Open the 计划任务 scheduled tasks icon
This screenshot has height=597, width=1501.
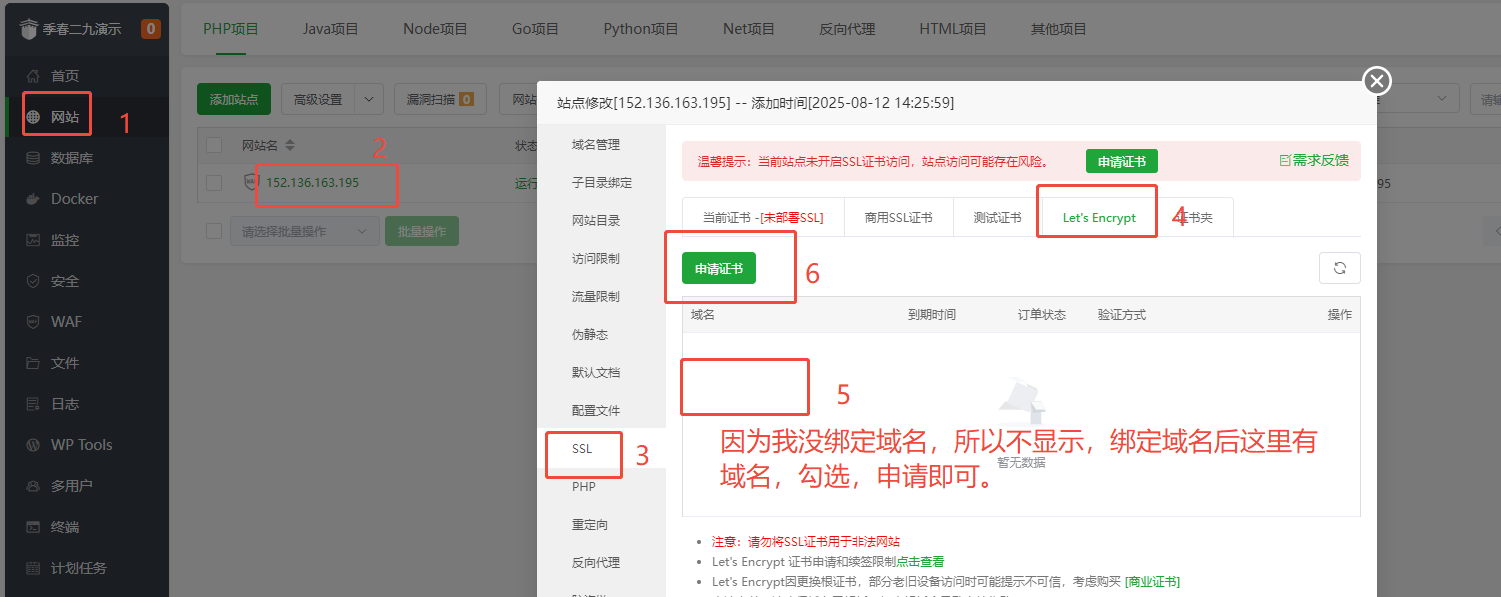[x=33, y=568]
